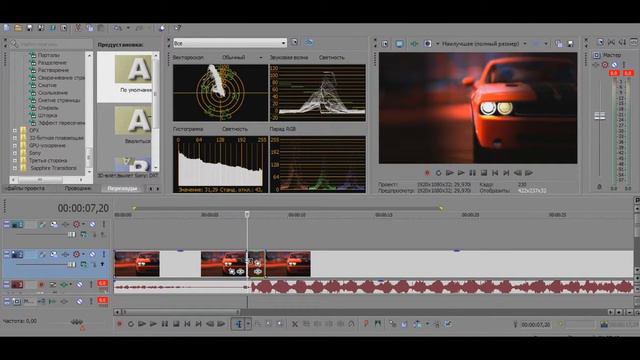Screen dimensions: 640x360
Task: Solo the selected second video track
Action: (104, 254)
